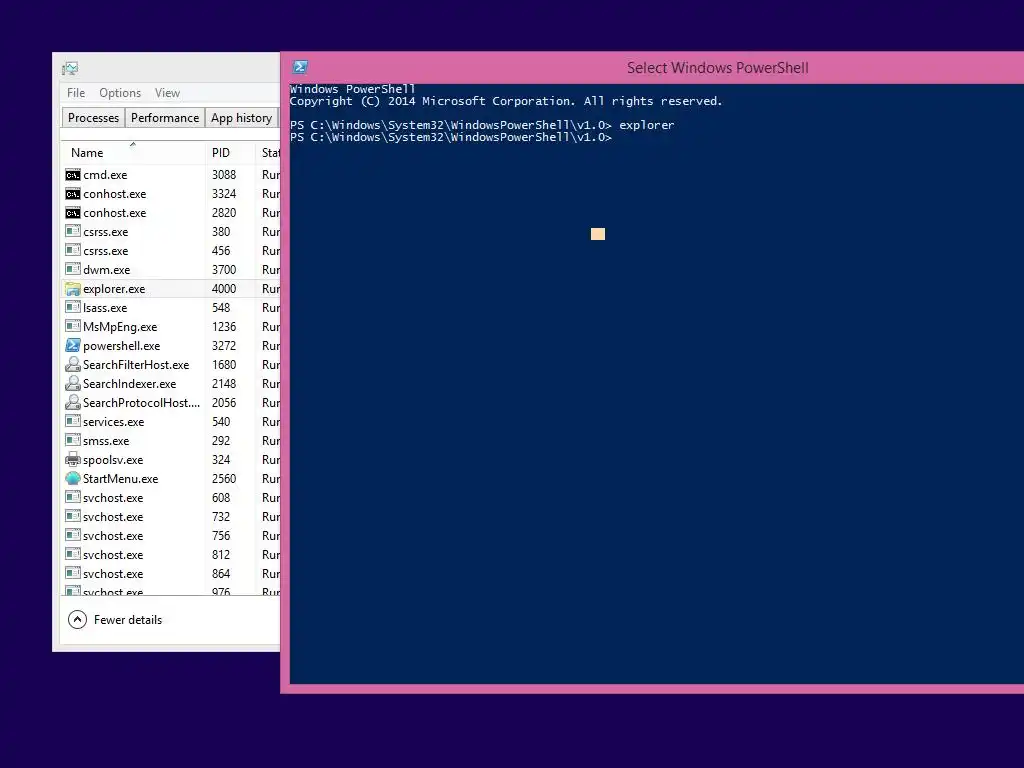Click the smss.exe process icon
1024x768 pixels.
pyautogui.click(x=72, y=440)
